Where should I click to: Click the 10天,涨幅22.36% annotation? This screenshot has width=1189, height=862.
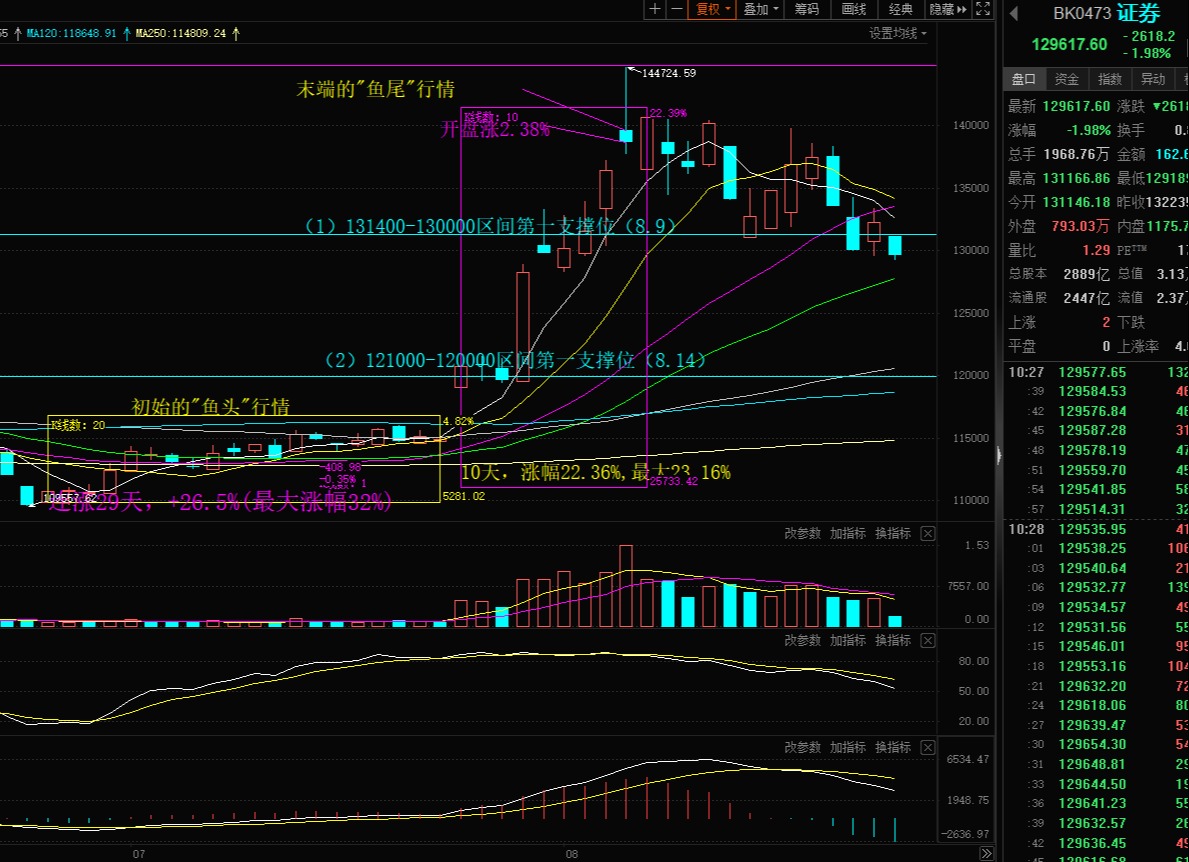click(596, 473)
